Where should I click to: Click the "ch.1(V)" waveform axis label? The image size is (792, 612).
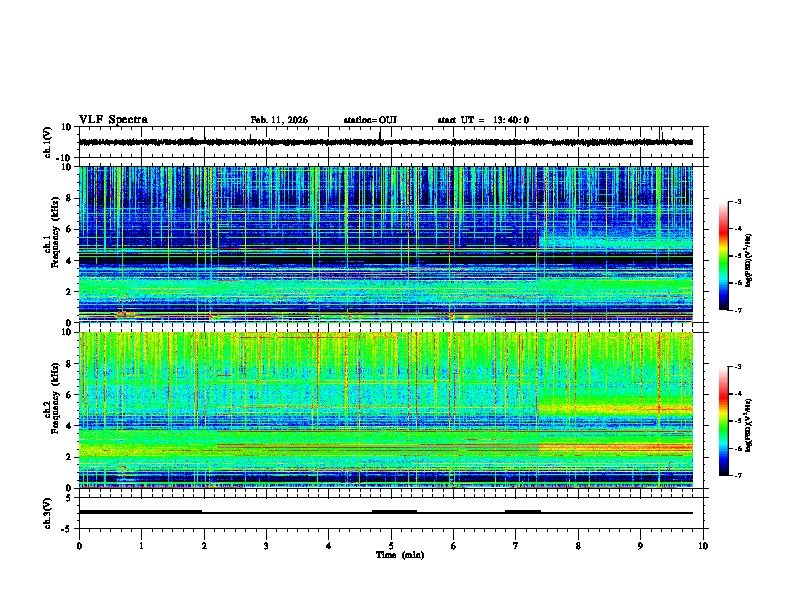tap(48, 142)
